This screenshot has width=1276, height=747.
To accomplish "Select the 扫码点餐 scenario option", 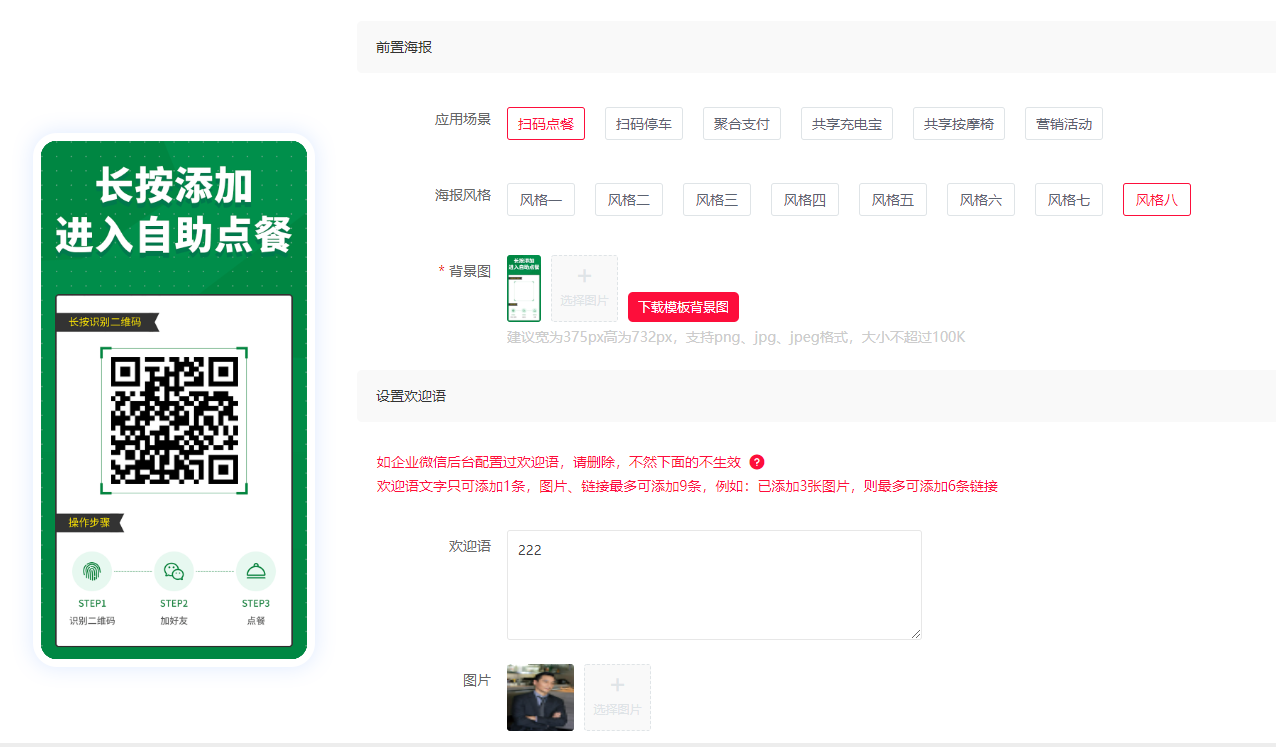I will click(x=546, y=124).
